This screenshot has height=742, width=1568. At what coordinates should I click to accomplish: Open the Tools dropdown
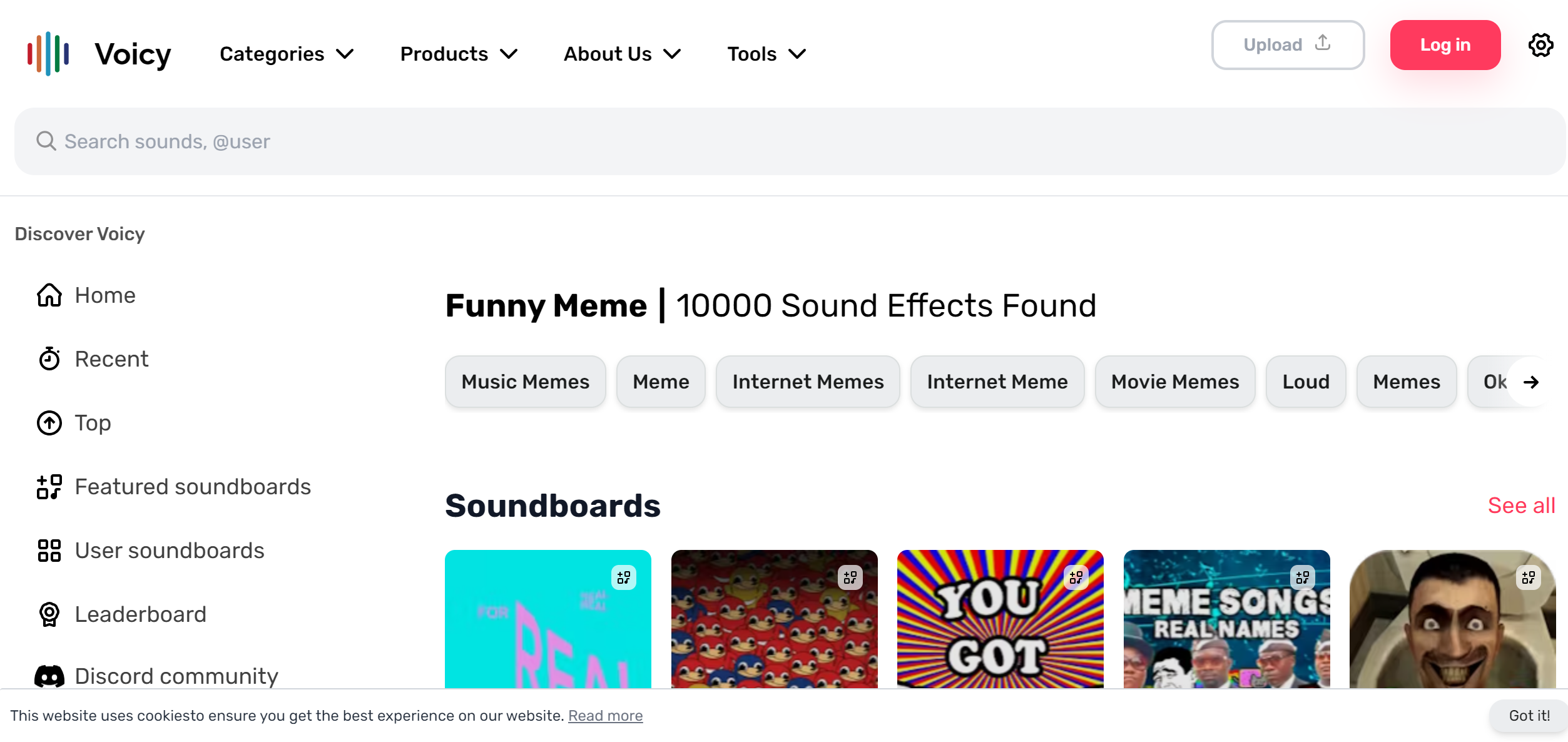tap(766, 54)
